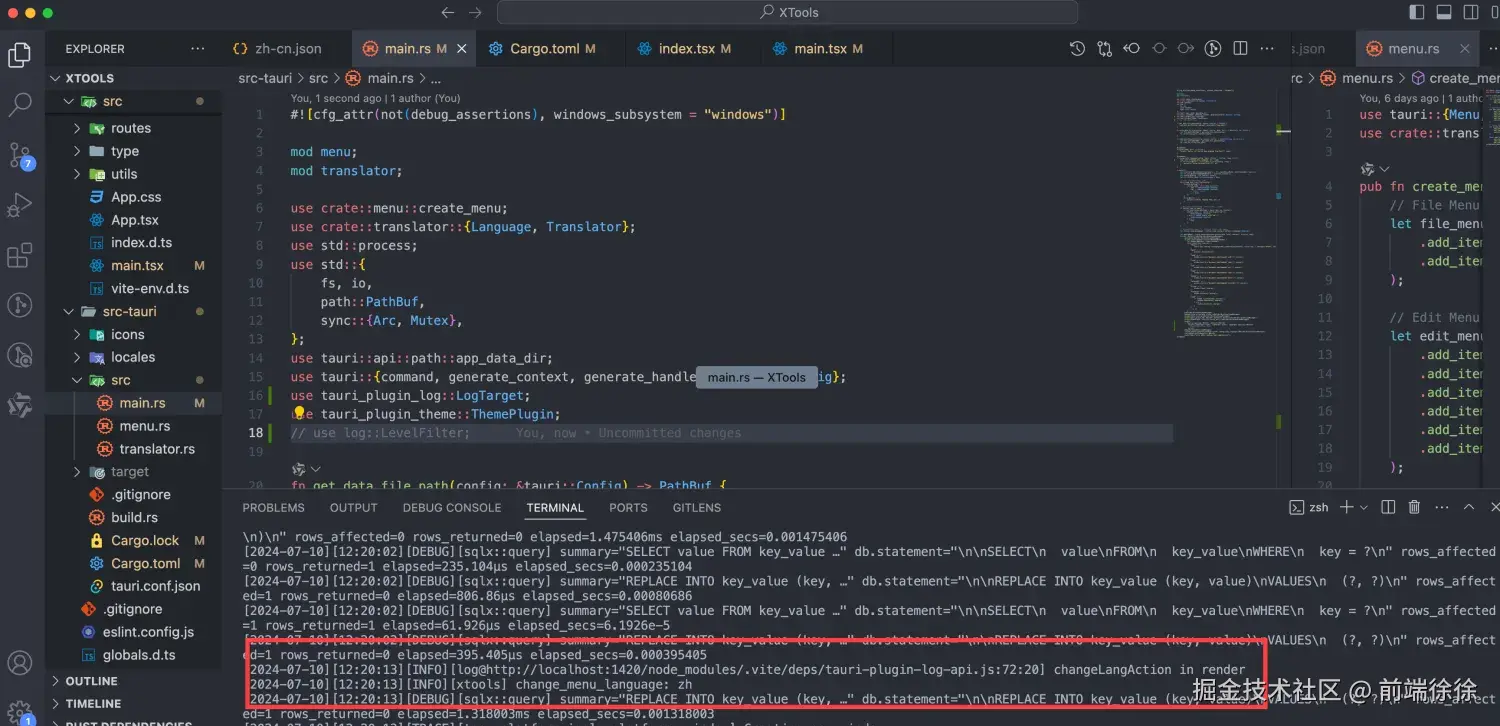
Task: Open the Manage gear in activity bar
Action: (20, 711)
